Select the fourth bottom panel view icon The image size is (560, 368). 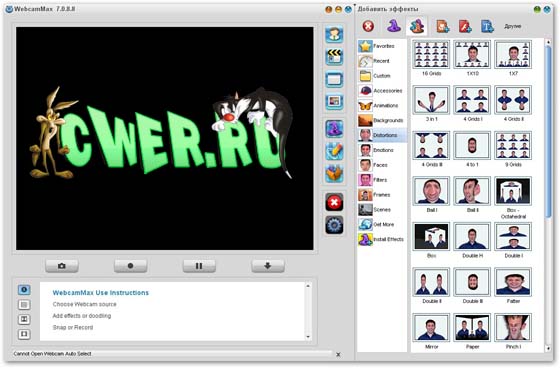point(24,334)
